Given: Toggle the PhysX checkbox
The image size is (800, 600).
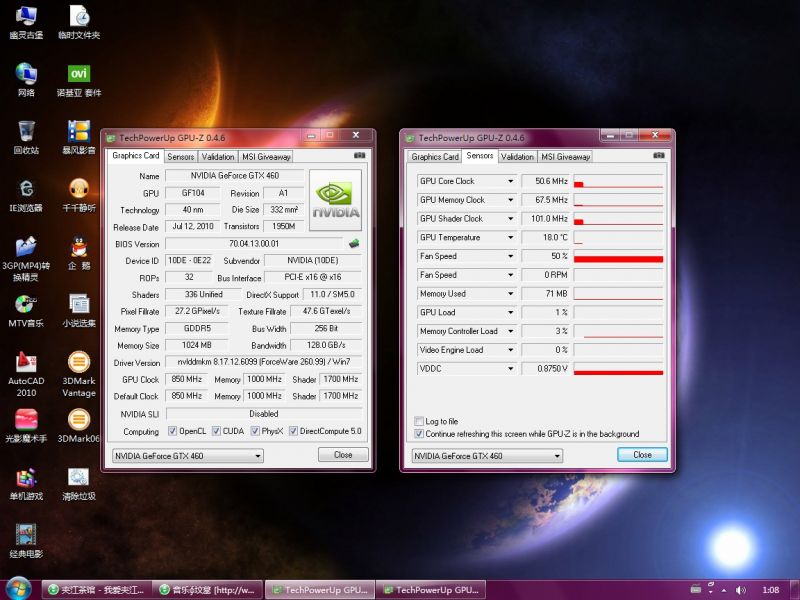Looking at the screenshot, I should point(255,431).
